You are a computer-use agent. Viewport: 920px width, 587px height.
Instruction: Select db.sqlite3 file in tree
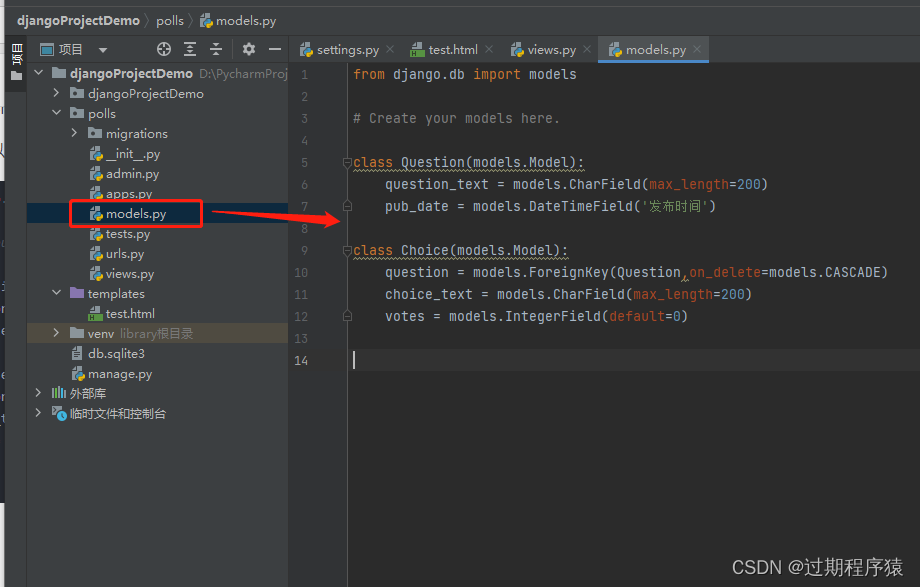(x=116, y=353)
